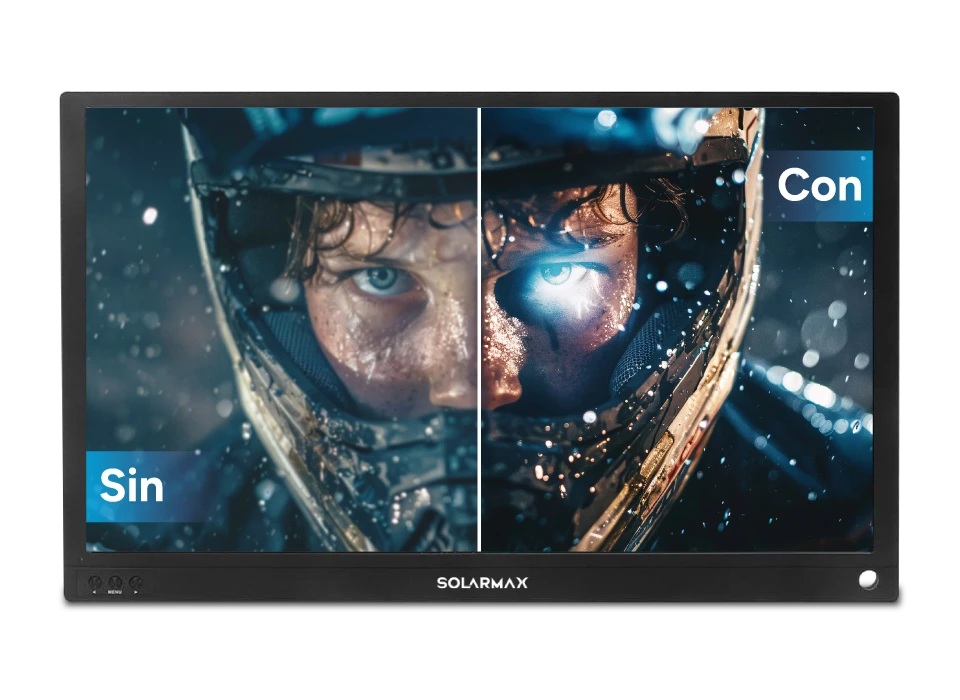Click the MENU text label on the bezel
Image resolution: width=960 pixels, height=700 pixels.
click(x=115, y=592)
